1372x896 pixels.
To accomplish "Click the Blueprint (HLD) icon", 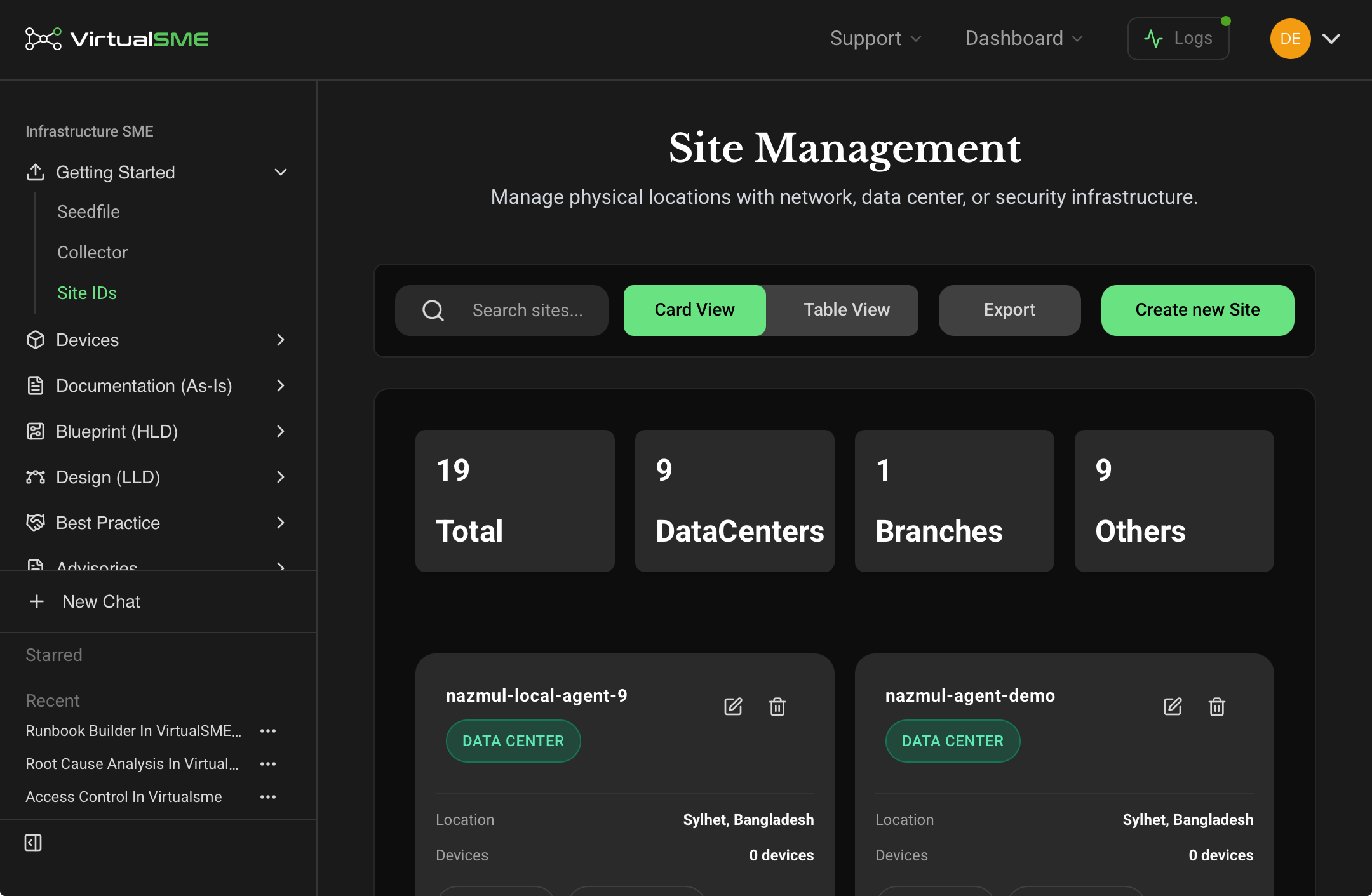I will (36, 431).
